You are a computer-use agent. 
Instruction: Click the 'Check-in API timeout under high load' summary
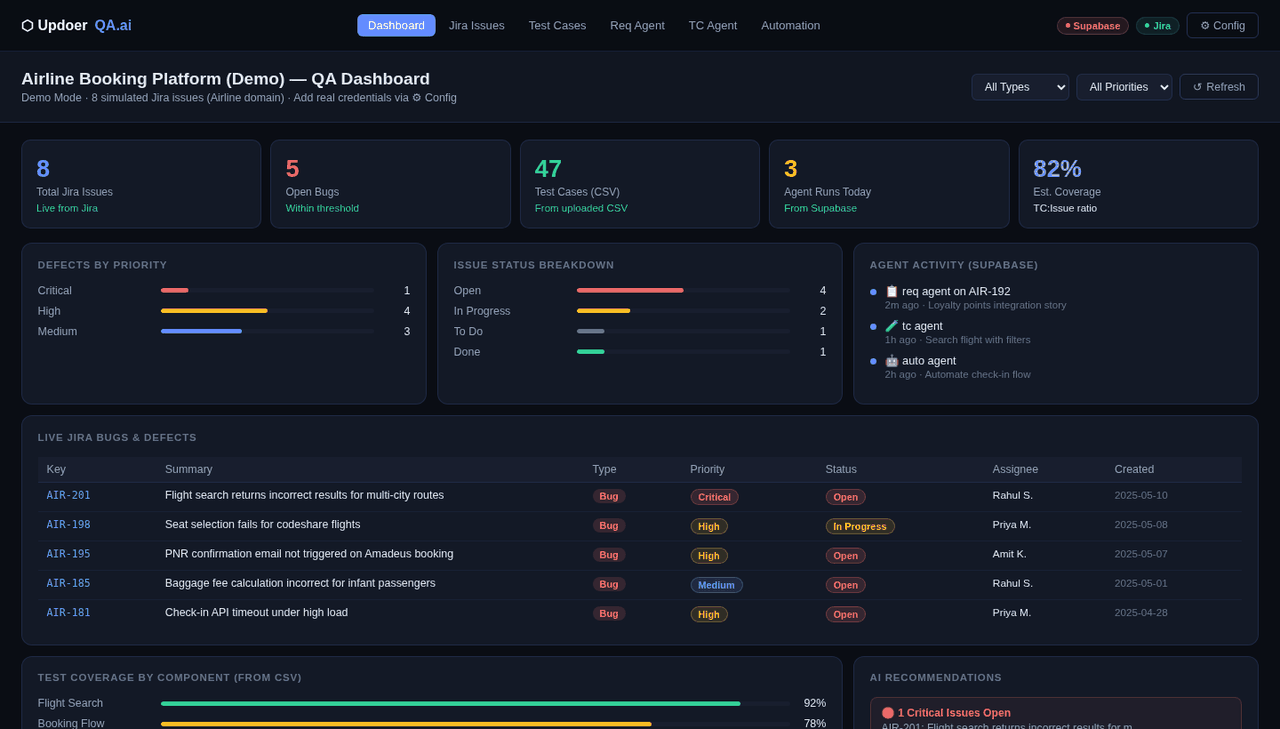click(256, 613)
